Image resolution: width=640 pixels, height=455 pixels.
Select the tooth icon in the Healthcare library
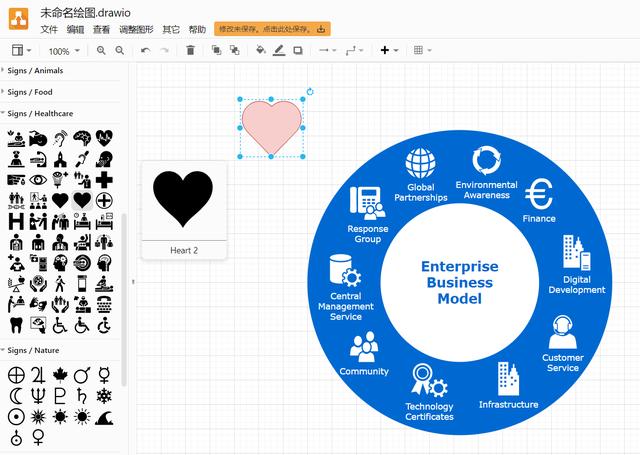[16, 325]
